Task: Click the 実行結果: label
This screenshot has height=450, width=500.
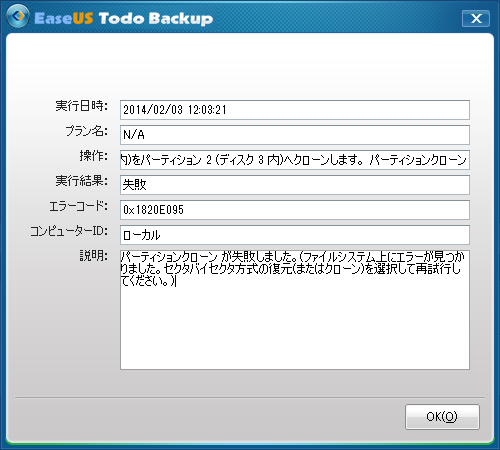Action: point(82,181)
